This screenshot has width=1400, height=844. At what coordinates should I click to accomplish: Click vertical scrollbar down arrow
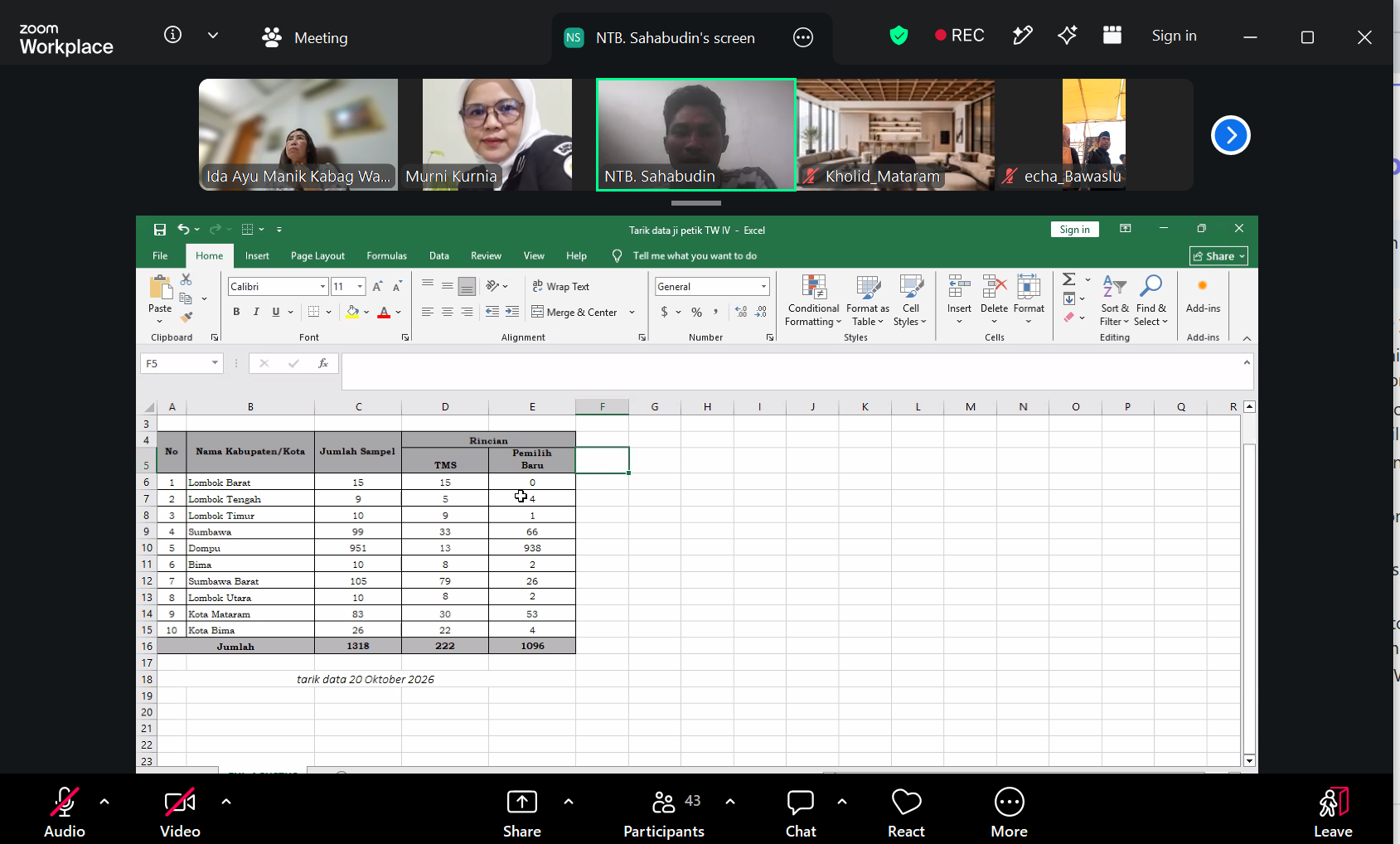click(1249, 760)
